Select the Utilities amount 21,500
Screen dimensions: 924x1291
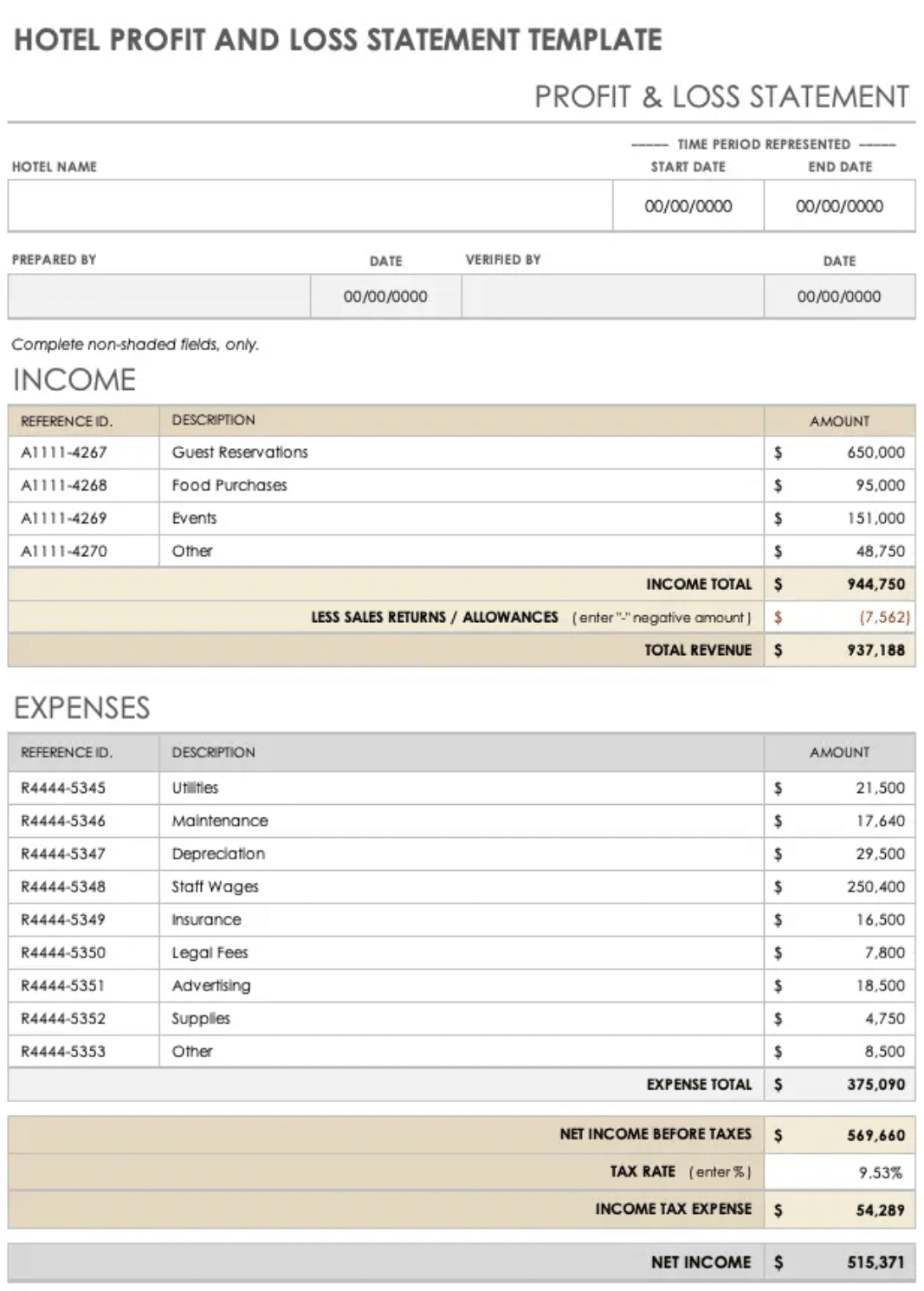coord(879,788)
